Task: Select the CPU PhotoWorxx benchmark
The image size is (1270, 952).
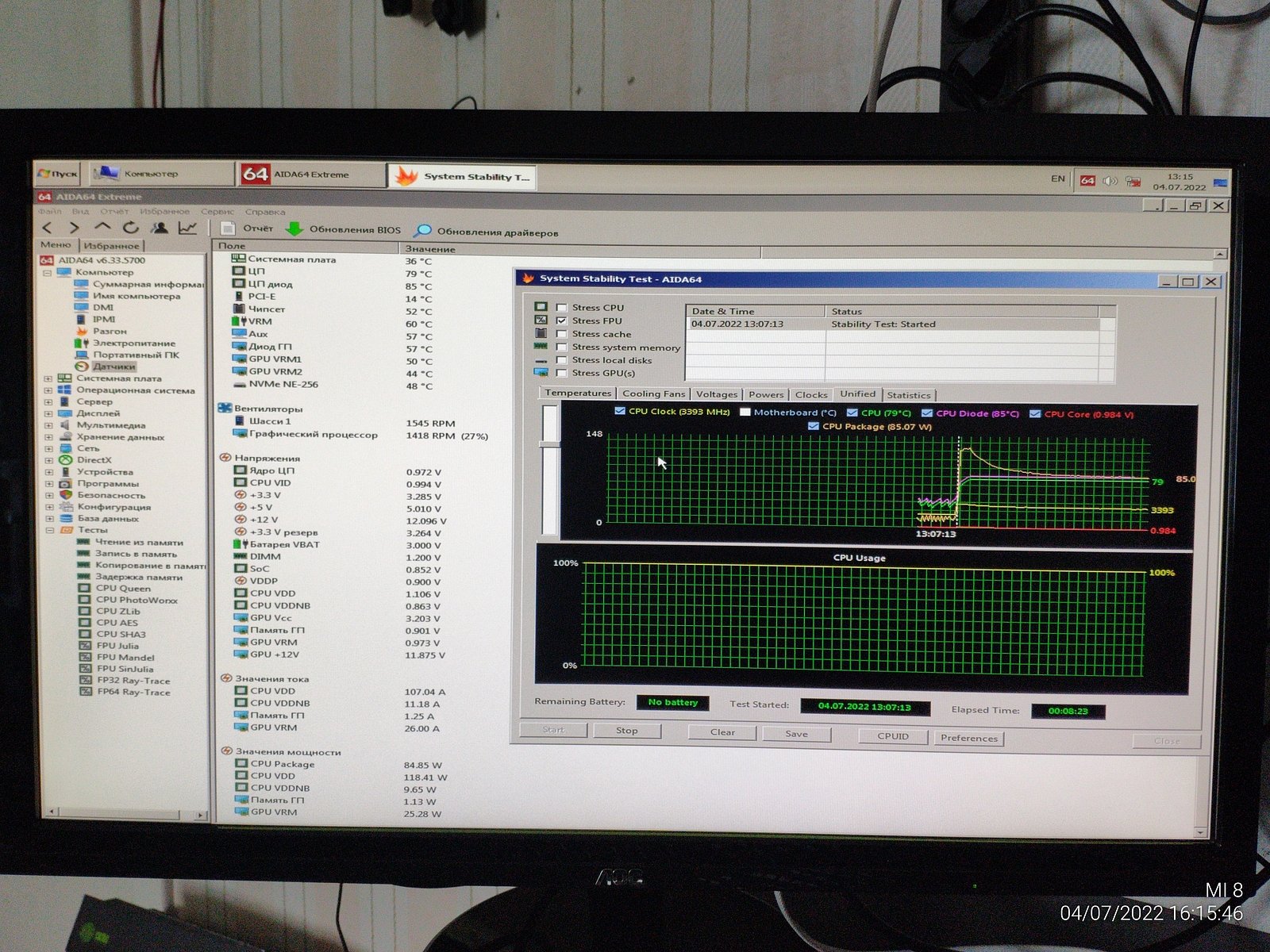Action: pos(128,600)
